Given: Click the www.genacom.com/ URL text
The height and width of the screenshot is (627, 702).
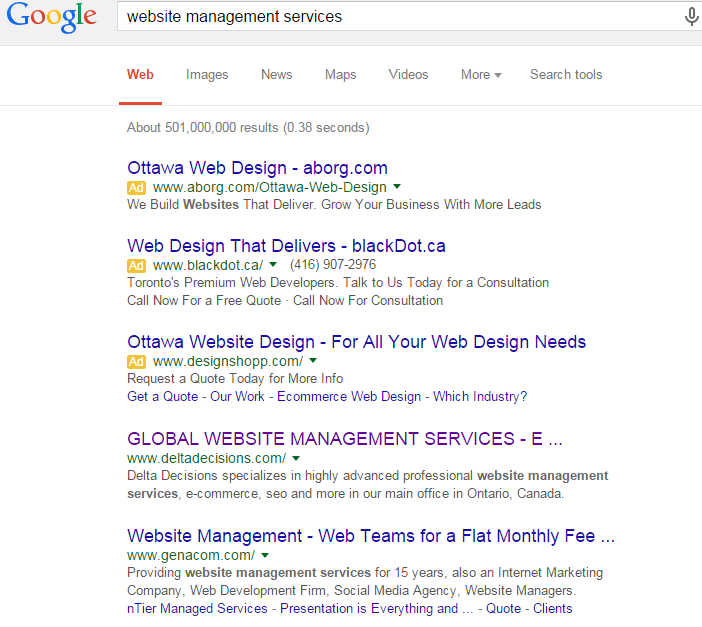Looking at the screenshot, I should tap(191, 555).
